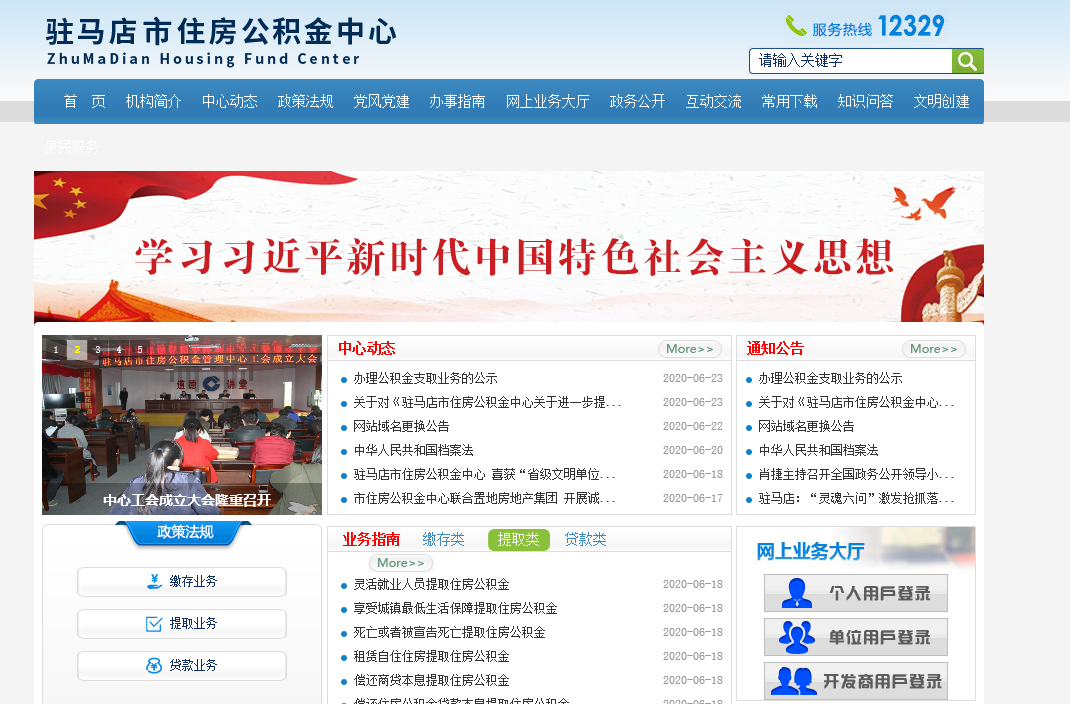Click the money bag icon beside 贷款业务

[x=154, y=665]
